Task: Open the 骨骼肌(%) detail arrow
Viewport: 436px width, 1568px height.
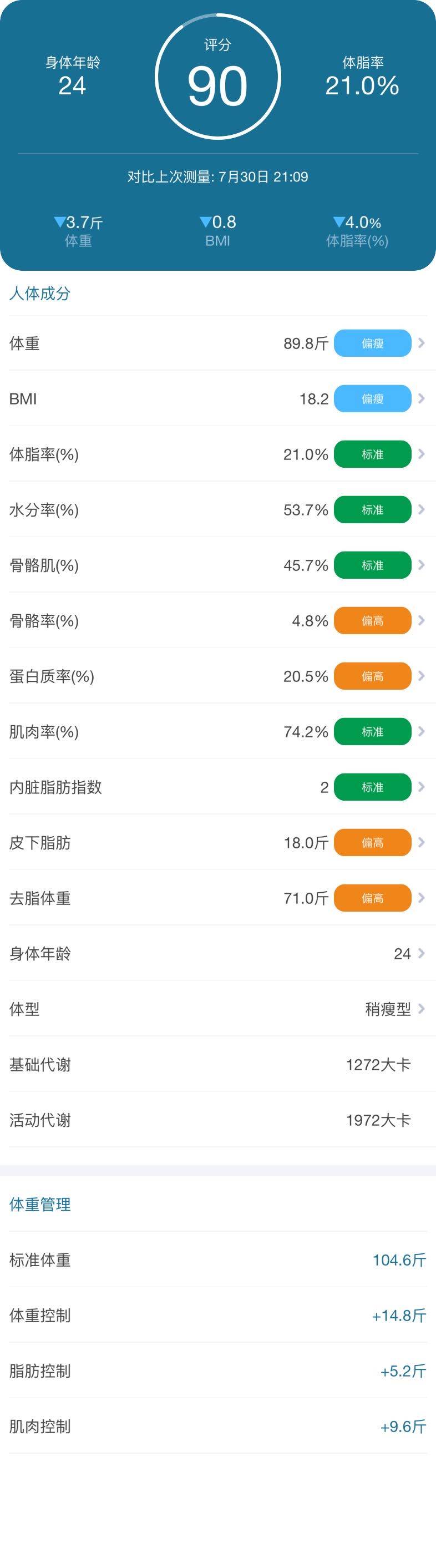Action: pos(422,565)
